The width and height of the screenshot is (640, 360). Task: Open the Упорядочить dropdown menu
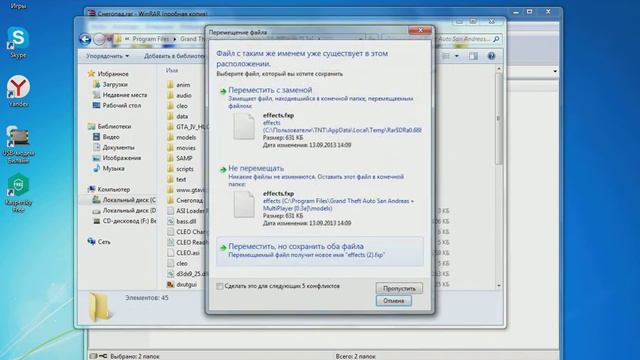[x=107, y=56]
